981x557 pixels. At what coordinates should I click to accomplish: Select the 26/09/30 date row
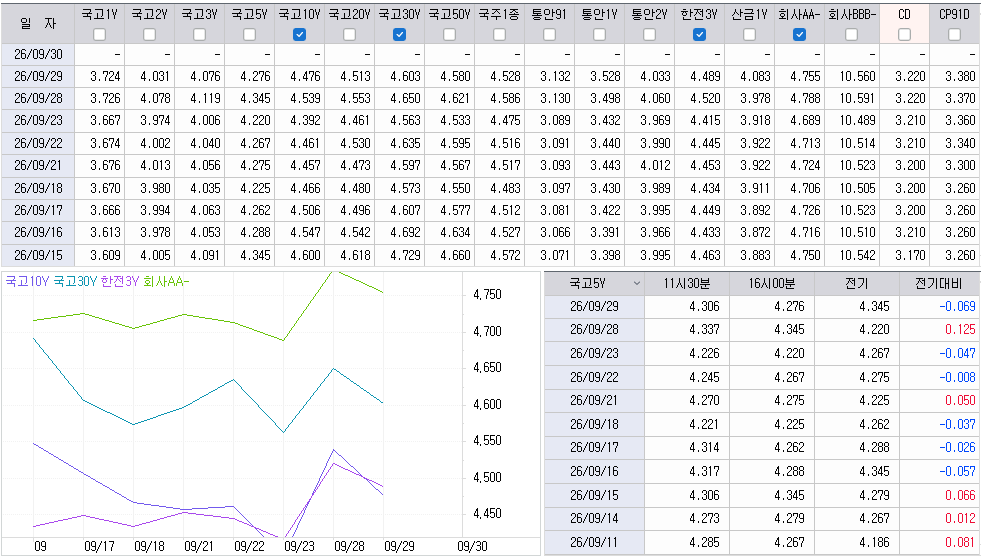click(38, 54)
